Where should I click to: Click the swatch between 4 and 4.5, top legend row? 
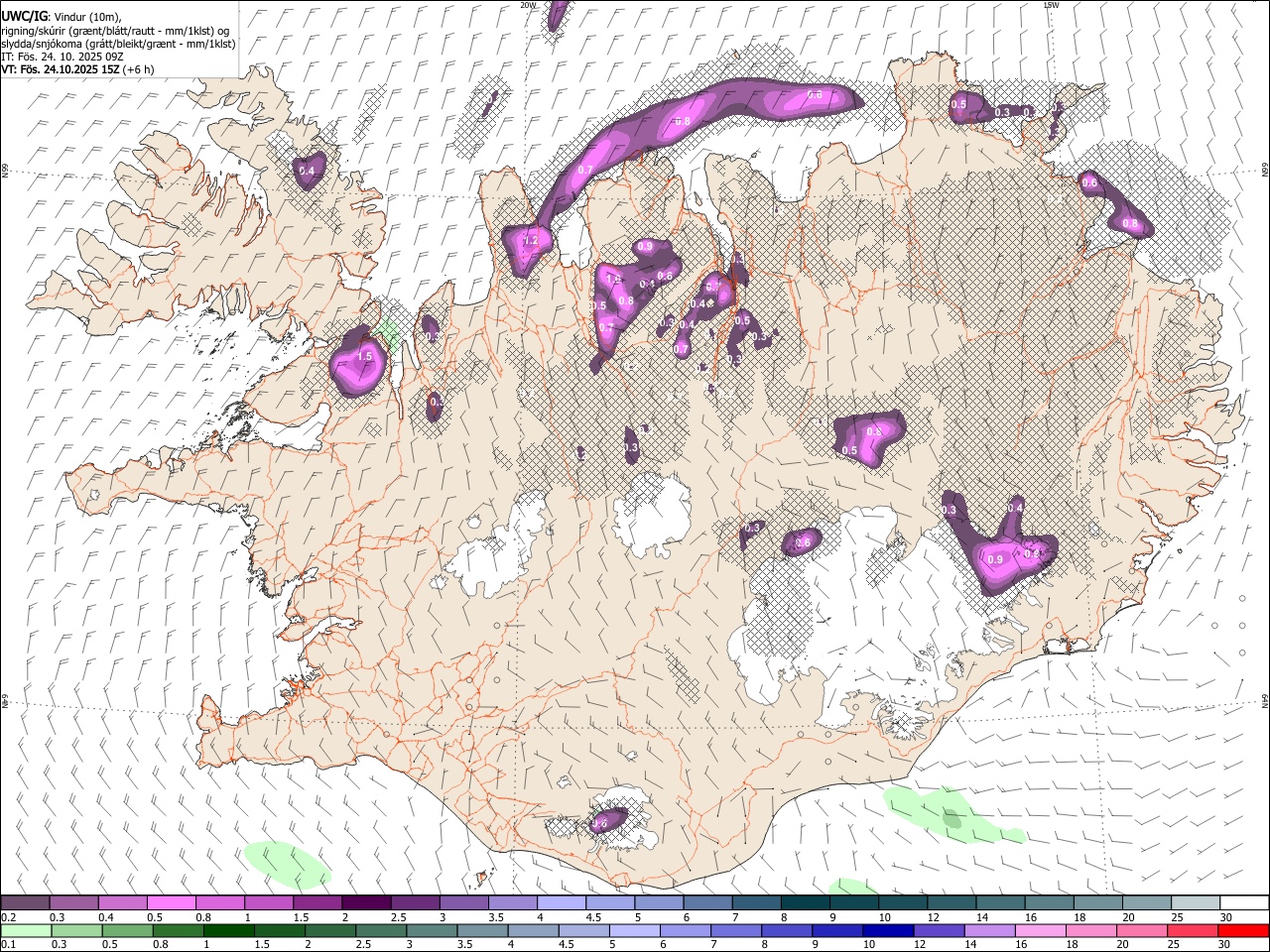562,902
